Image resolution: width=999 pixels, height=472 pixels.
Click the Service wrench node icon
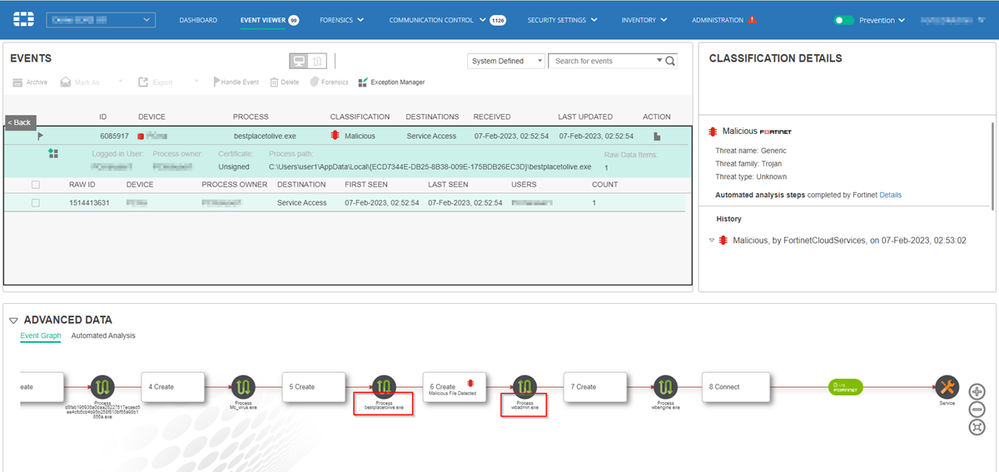[945, 387]
